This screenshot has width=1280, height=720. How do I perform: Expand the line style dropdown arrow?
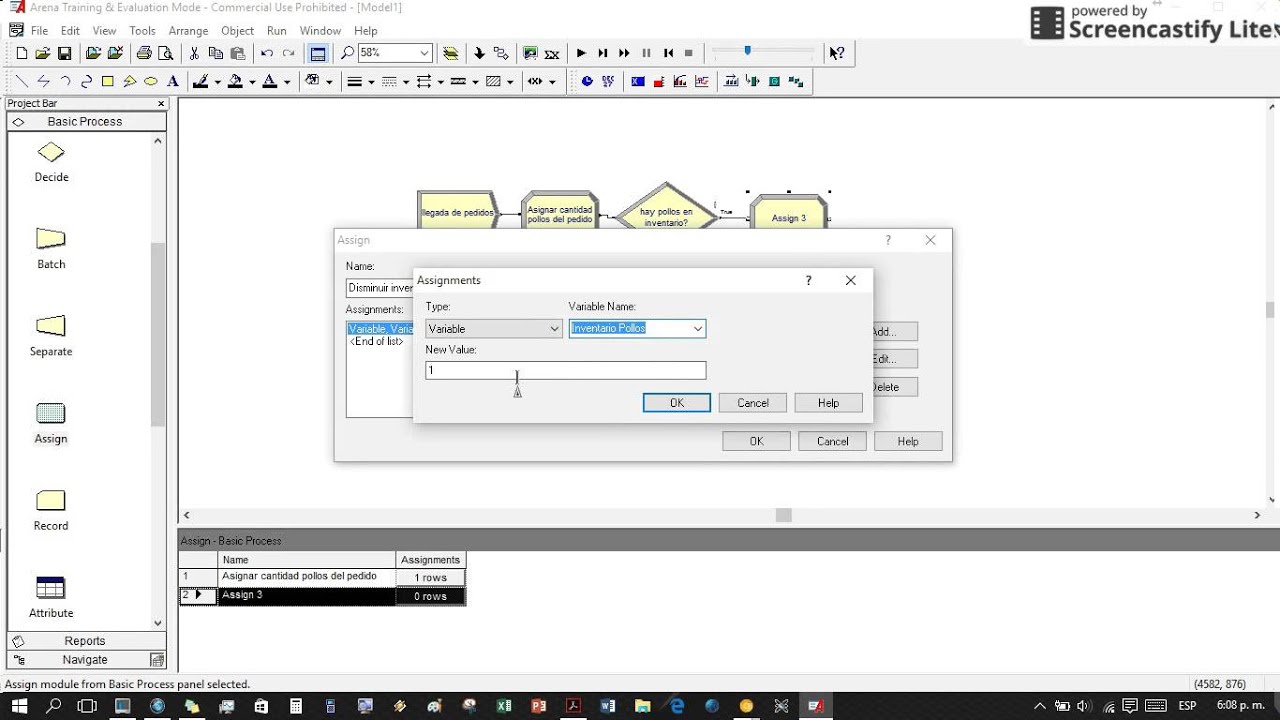click(406, 82)
